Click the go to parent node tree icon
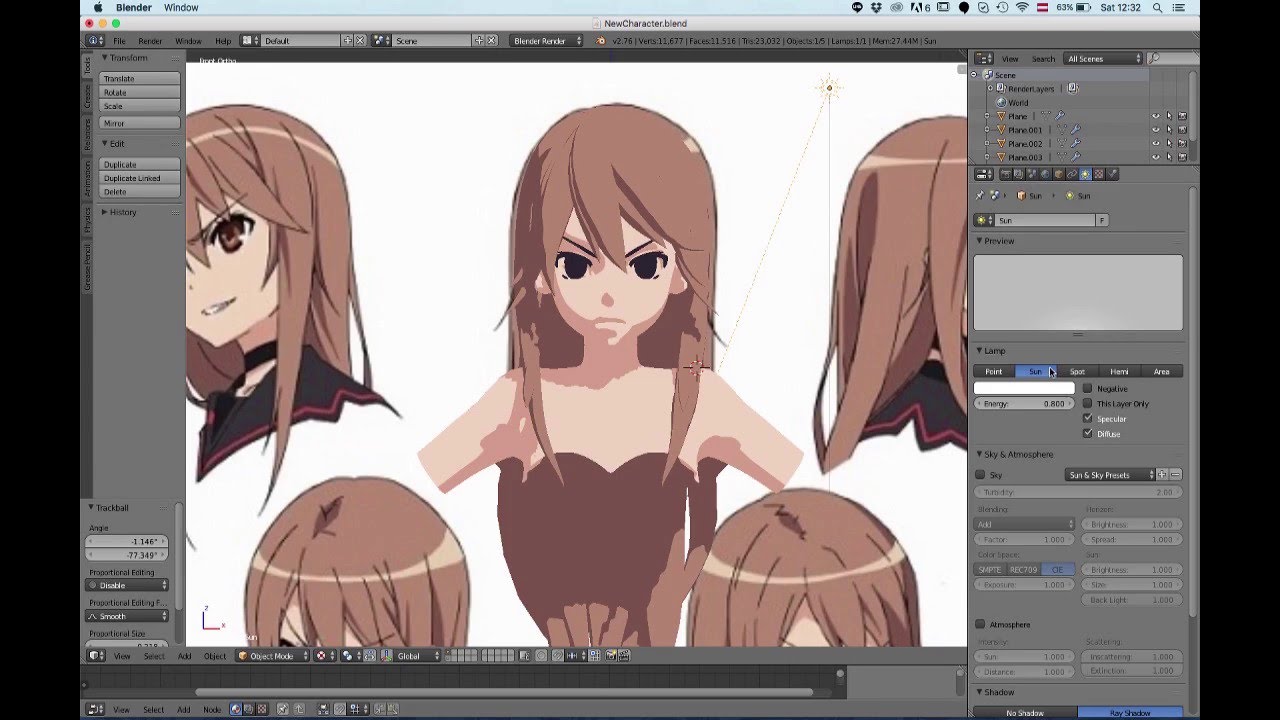 pyautogui.click(x=299, y=709)
